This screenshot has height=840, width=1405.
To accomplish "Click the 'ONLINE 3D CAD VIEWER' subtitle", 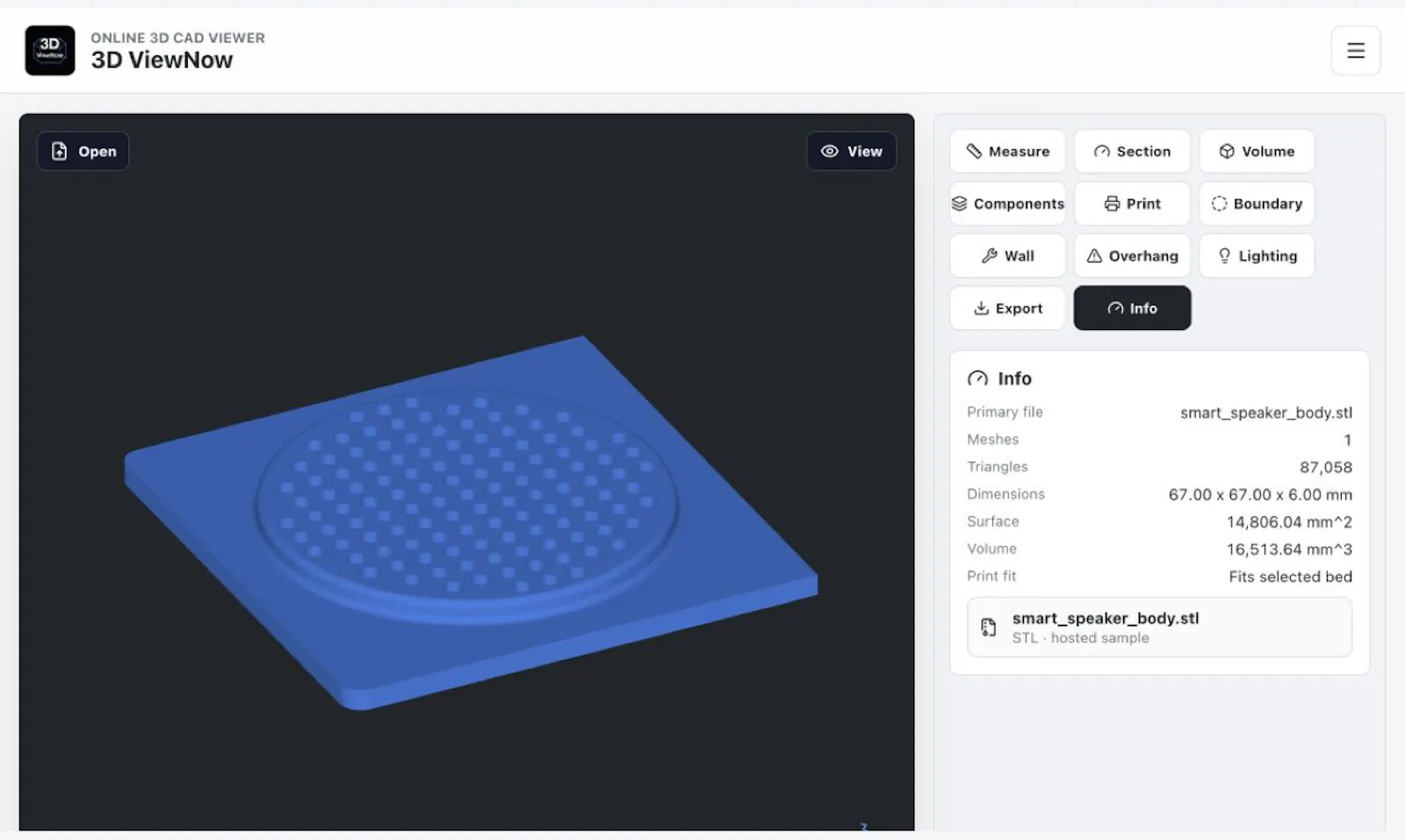I will [177, 38].
